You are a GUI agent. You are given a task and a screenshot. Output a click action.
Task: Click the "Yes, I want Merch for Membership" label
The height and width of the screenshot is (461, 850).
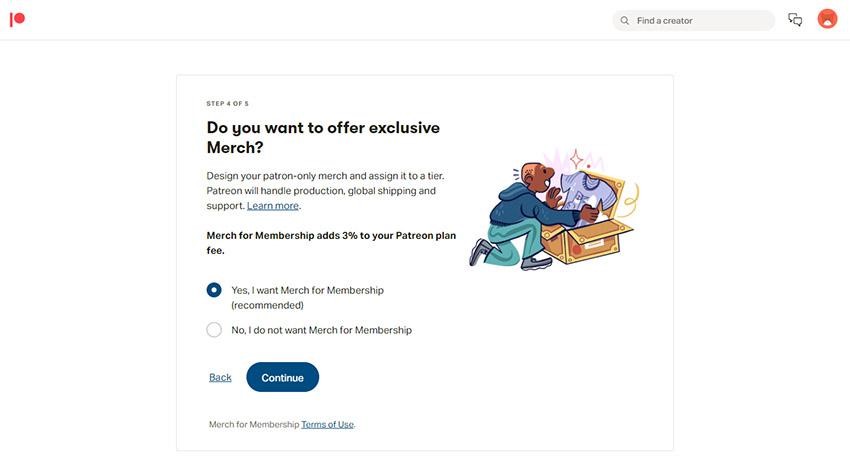[x=307, y=290]
